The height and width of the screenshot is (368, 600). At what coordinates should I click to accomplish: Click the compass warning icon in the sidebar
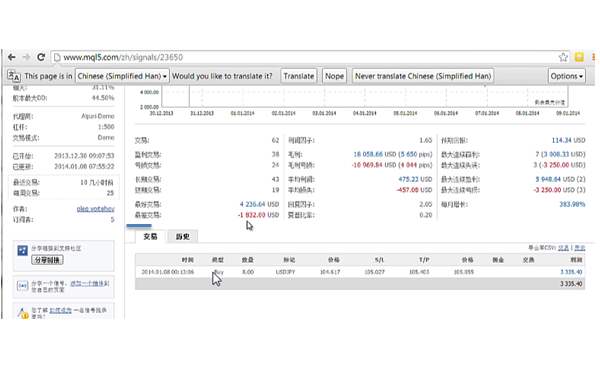[22, 313]
